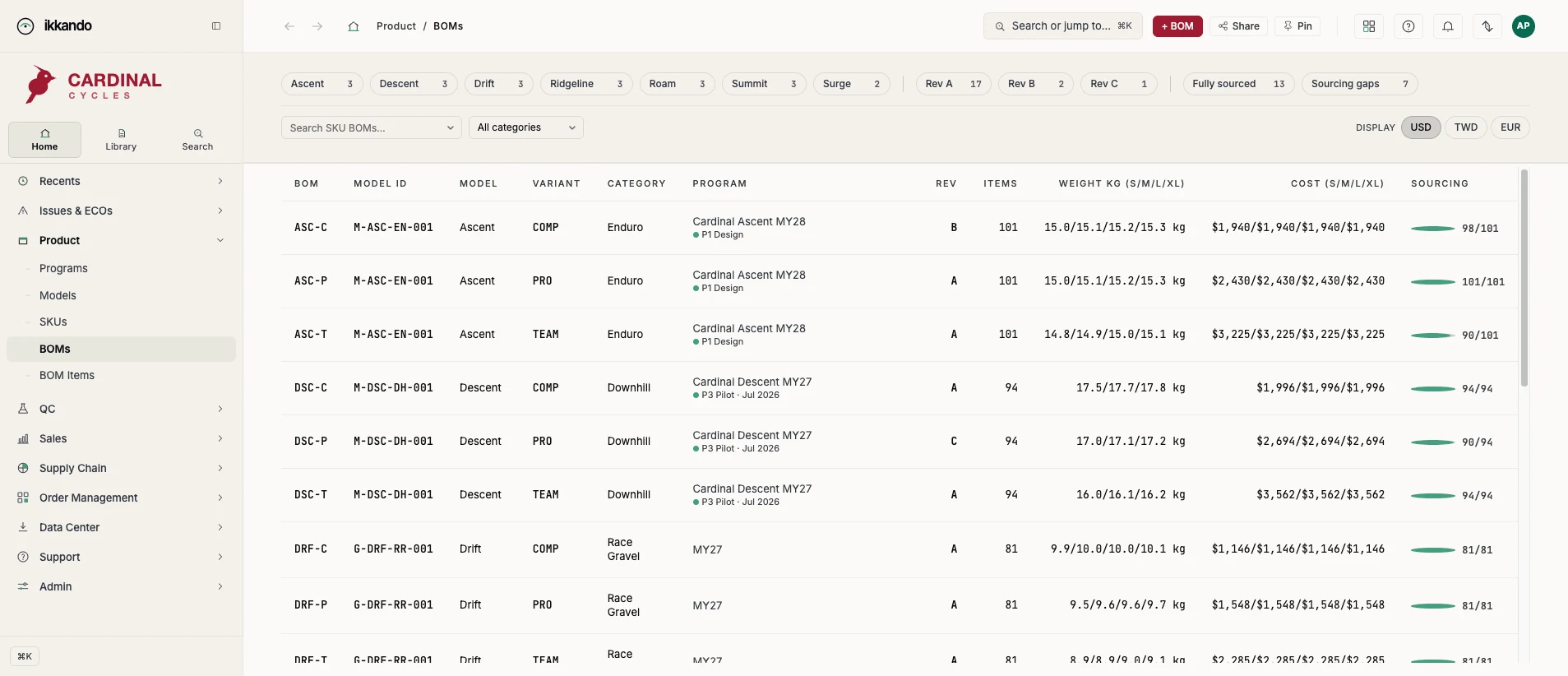Click ASC-T sourcing progress bar 90/101
The width and height of the screenshot is (1568, 676).
pyautogui.click(x=1432, y=336)
